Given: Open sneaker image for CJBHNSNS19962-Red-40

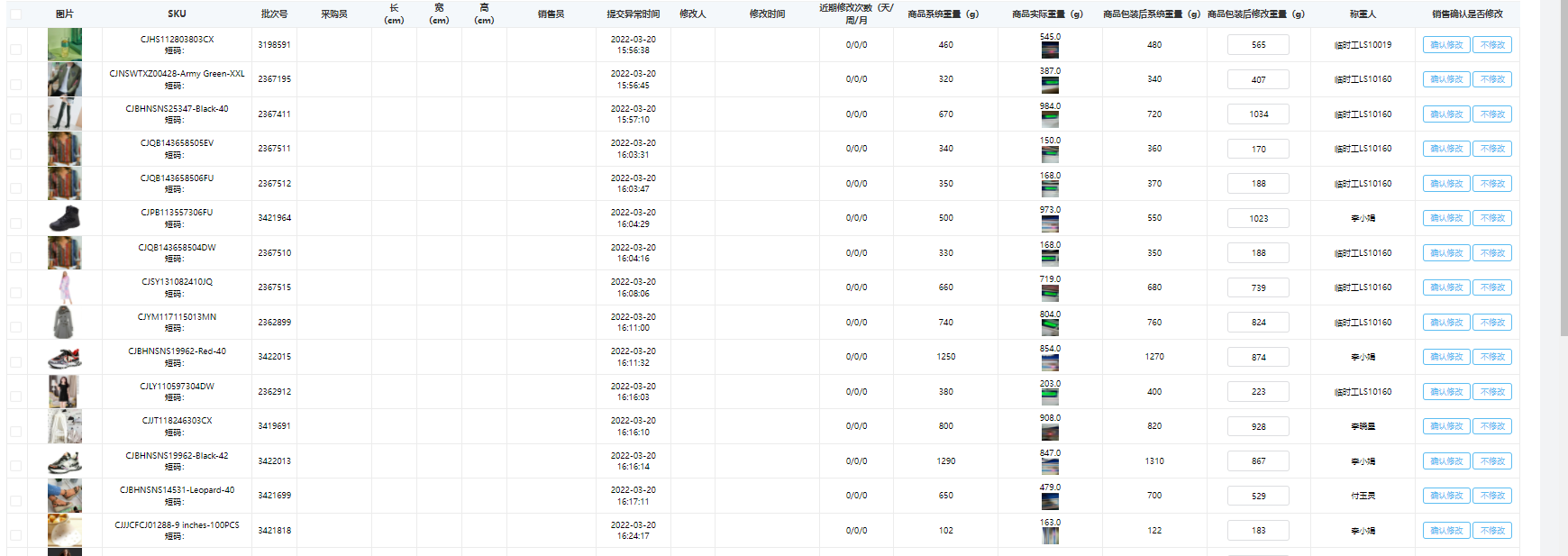Looking at the screenshot, I should click(x=65, y=357).
